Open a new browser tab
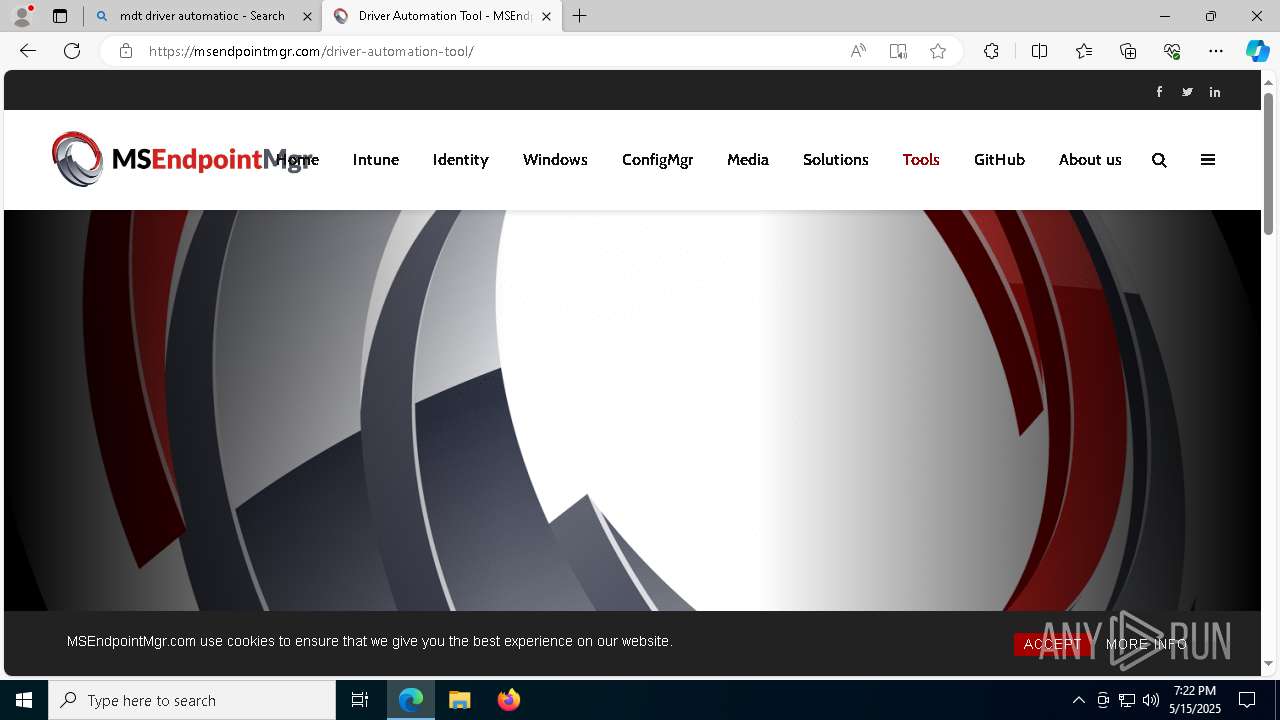 [580, 16]
